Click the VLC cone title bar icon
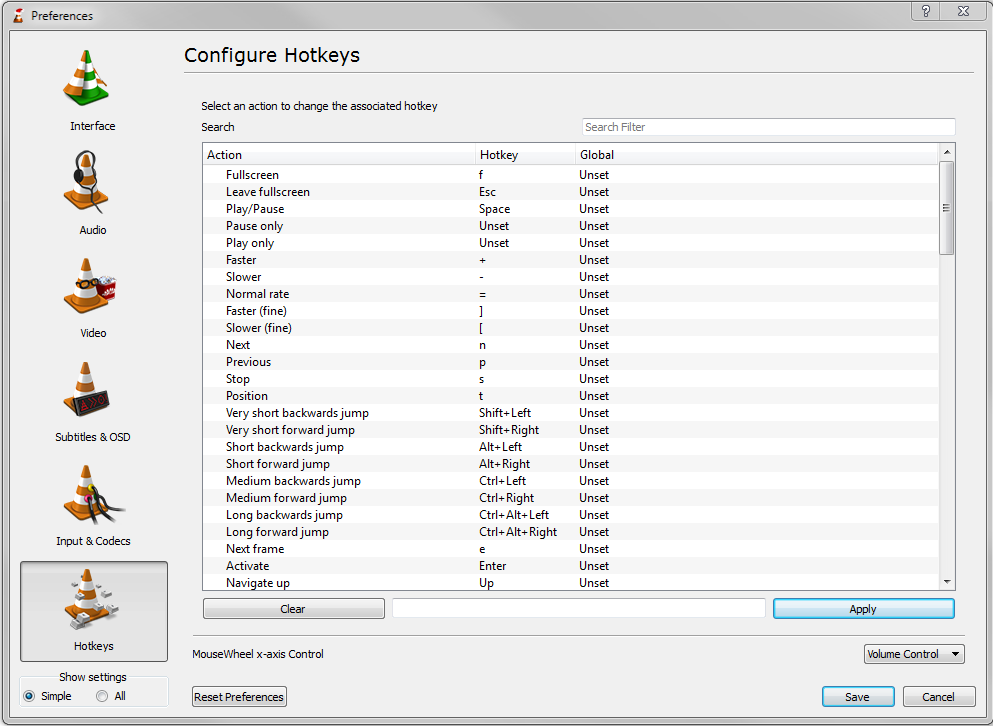993x726 pixels. pyautogui.click(x=17, y=15)
